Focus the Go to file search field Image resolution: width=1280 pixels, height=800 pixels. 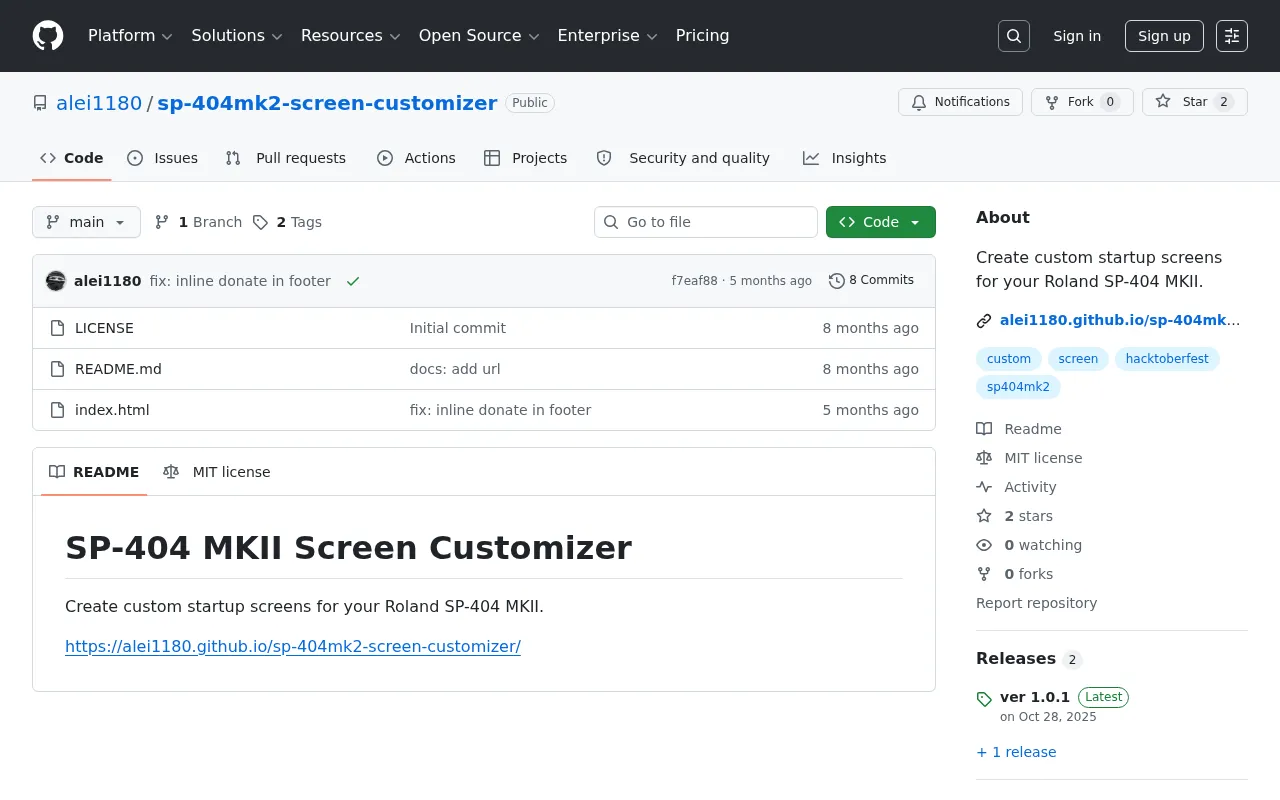pos(706,222)
